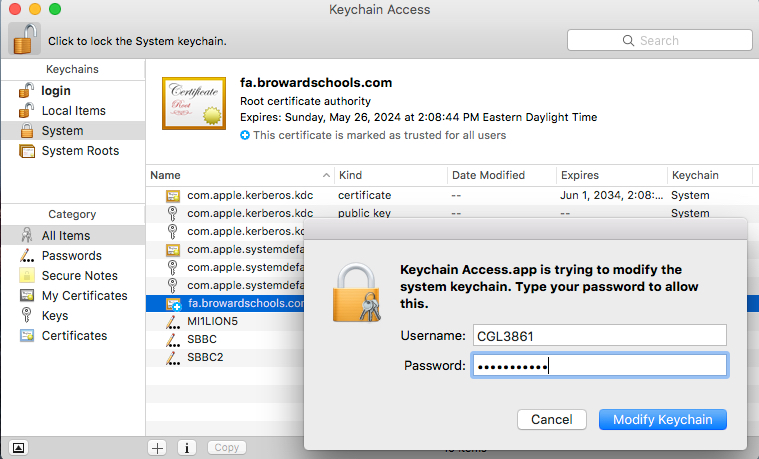Click the Password field in the dialog
This screenshot has height=459, width=759.
click(x=600, y=366)
